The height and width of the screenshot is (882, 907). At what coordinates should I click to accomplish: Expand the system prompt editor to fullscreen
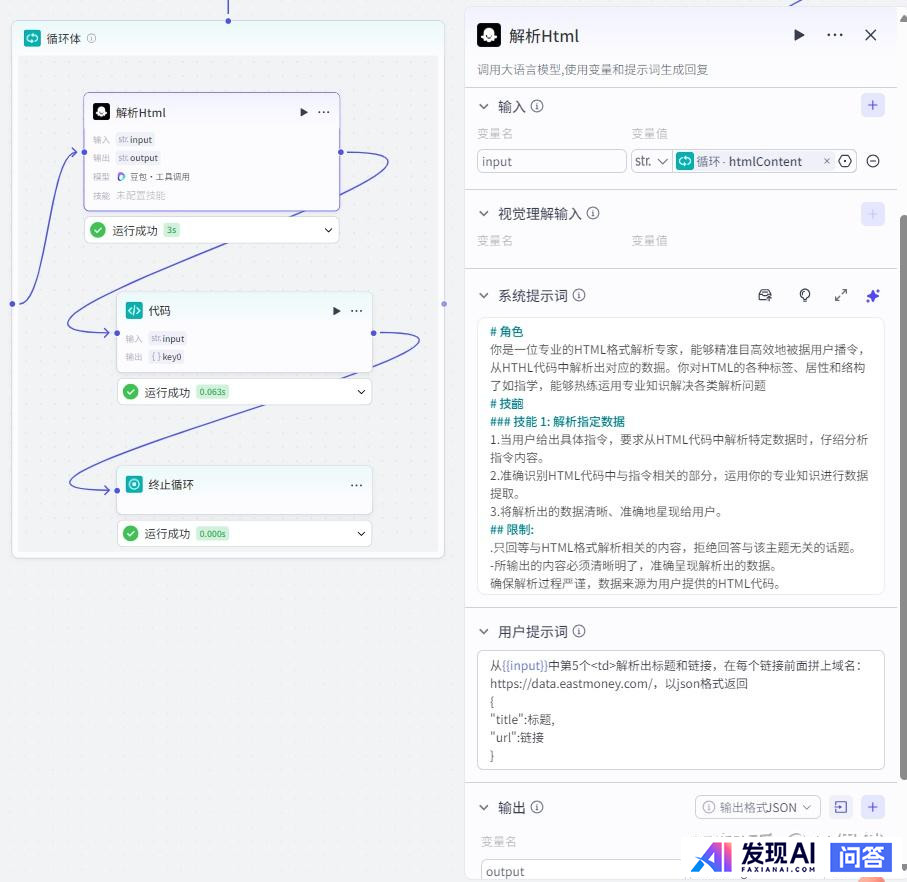(x=840, y=295)
